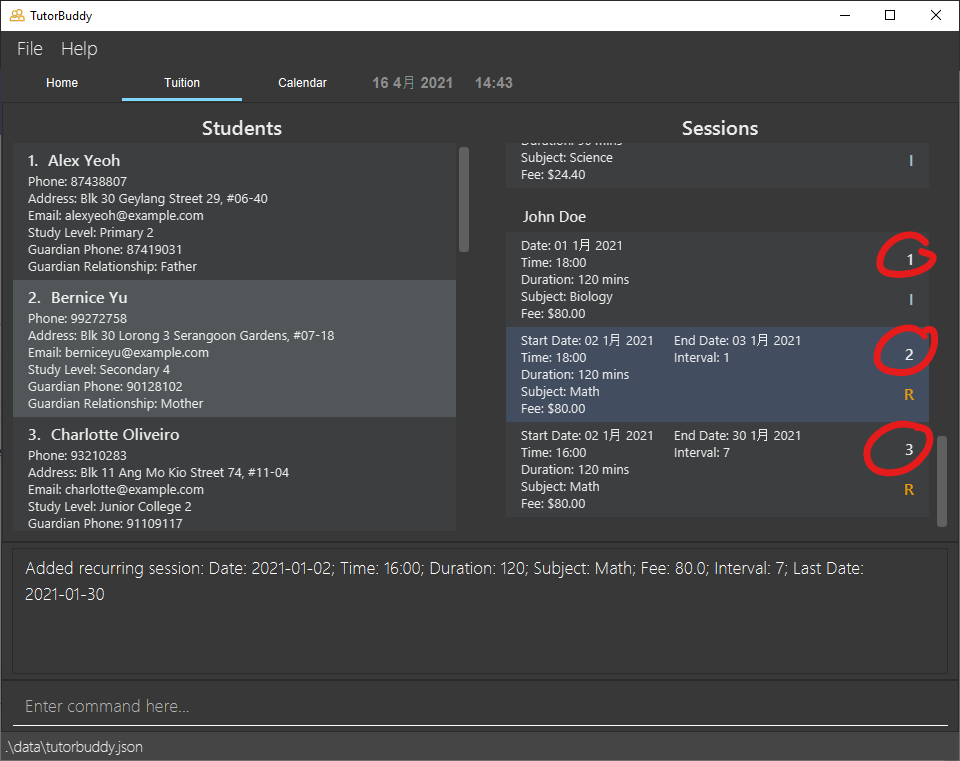960x761 pixels.
Task: Click the Sessions panel heading
Action: tap(720, 128)
